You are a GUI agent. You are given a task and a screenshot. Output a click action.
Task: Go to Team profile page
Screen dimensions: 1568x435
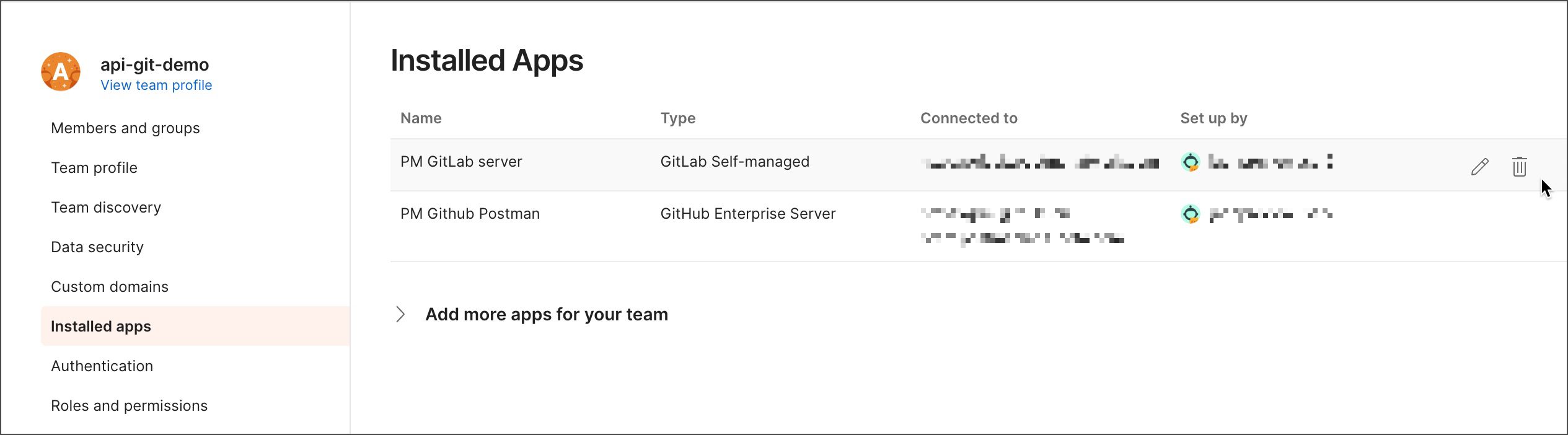(x=94, y=168)
